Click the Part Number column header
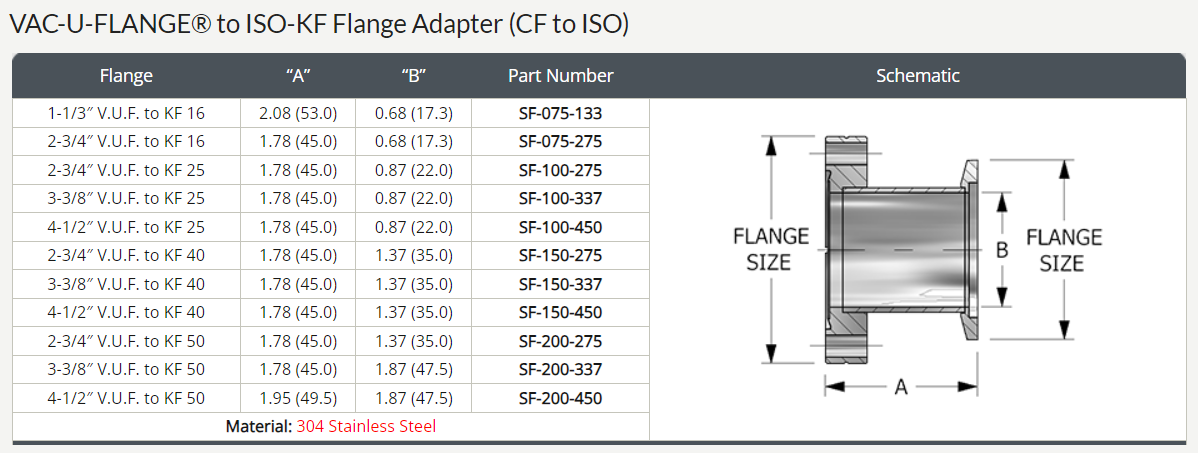This screenshot has height=453, width=1198. (560, 76)
